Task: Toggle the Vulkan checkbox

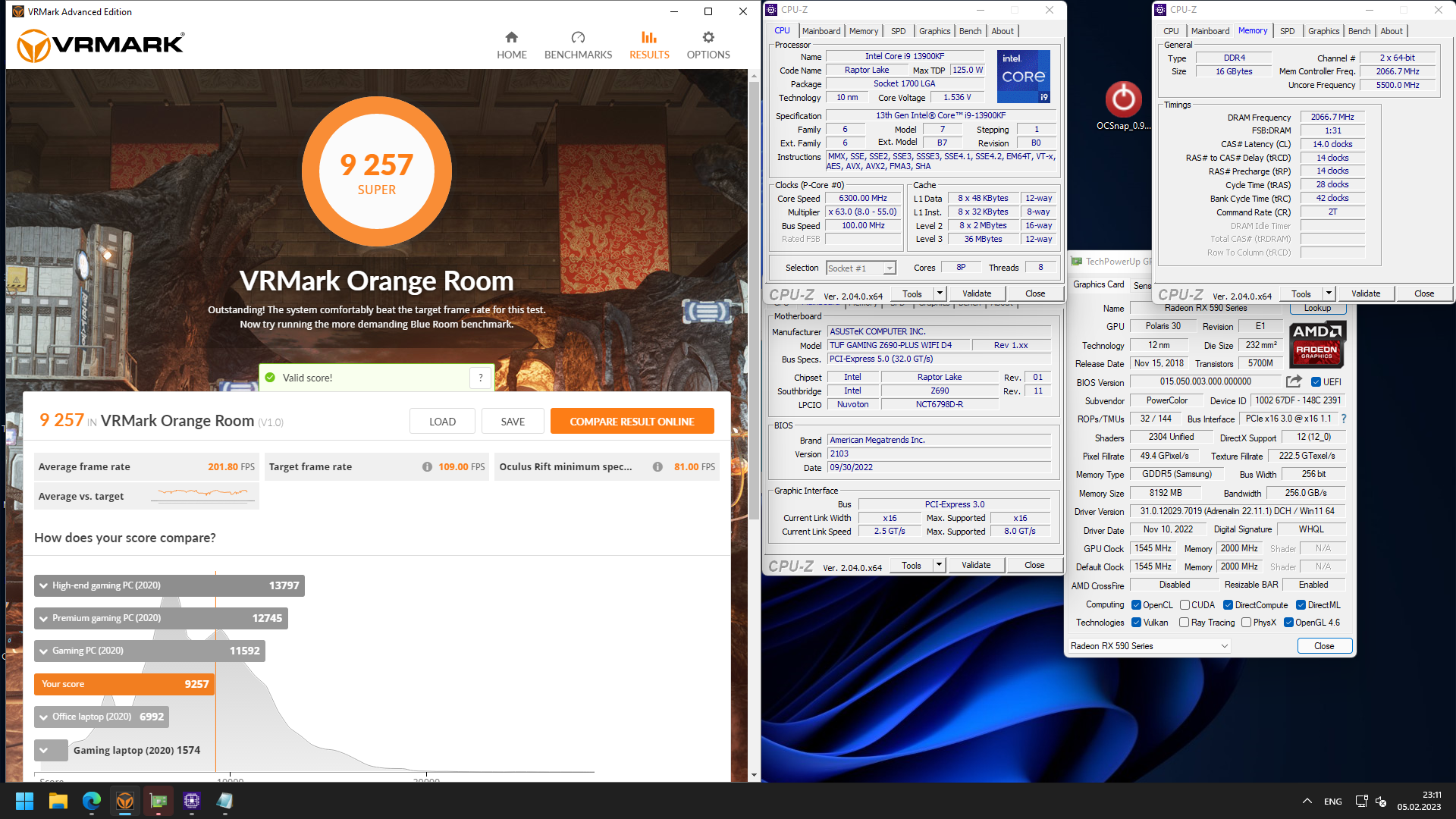Action: tap(1136, 623)
